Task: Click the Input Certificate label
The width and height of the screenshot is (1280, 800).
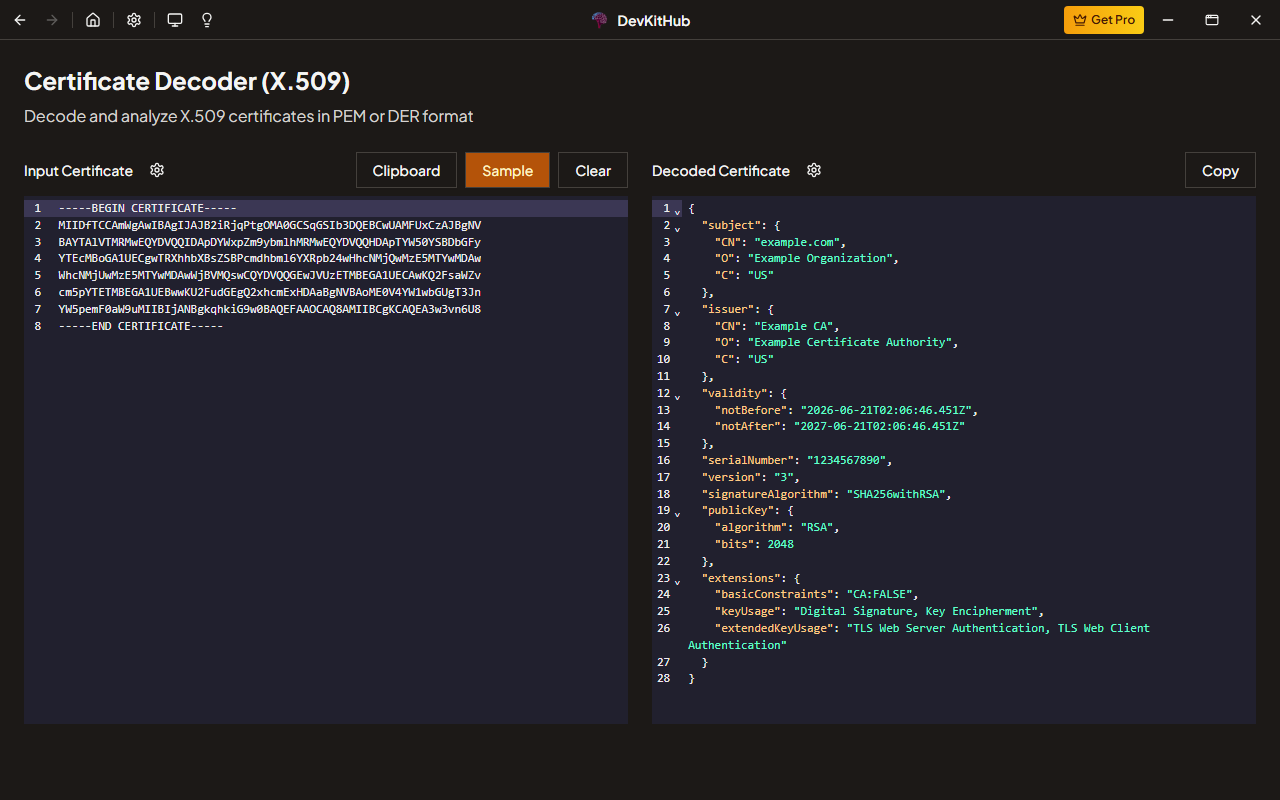Action: [78, 171]
